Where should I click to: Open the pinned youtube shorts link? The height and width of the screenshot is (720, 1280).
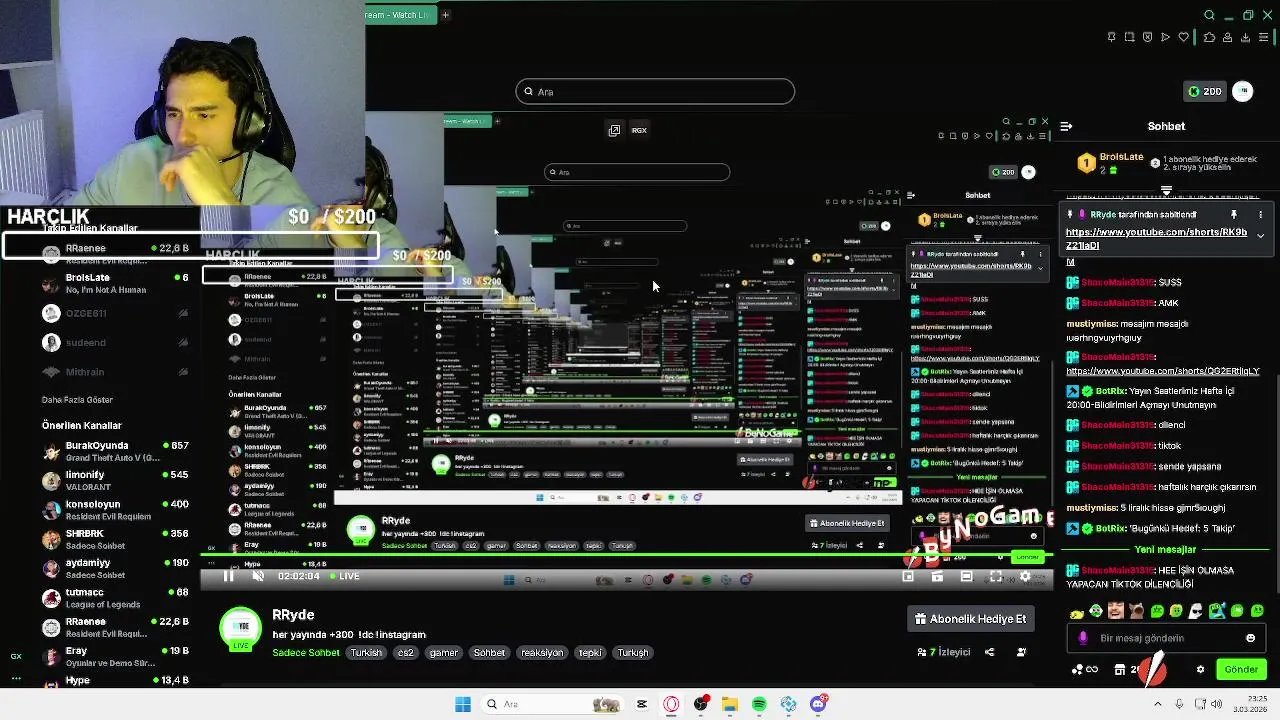tap(1156, 238)
